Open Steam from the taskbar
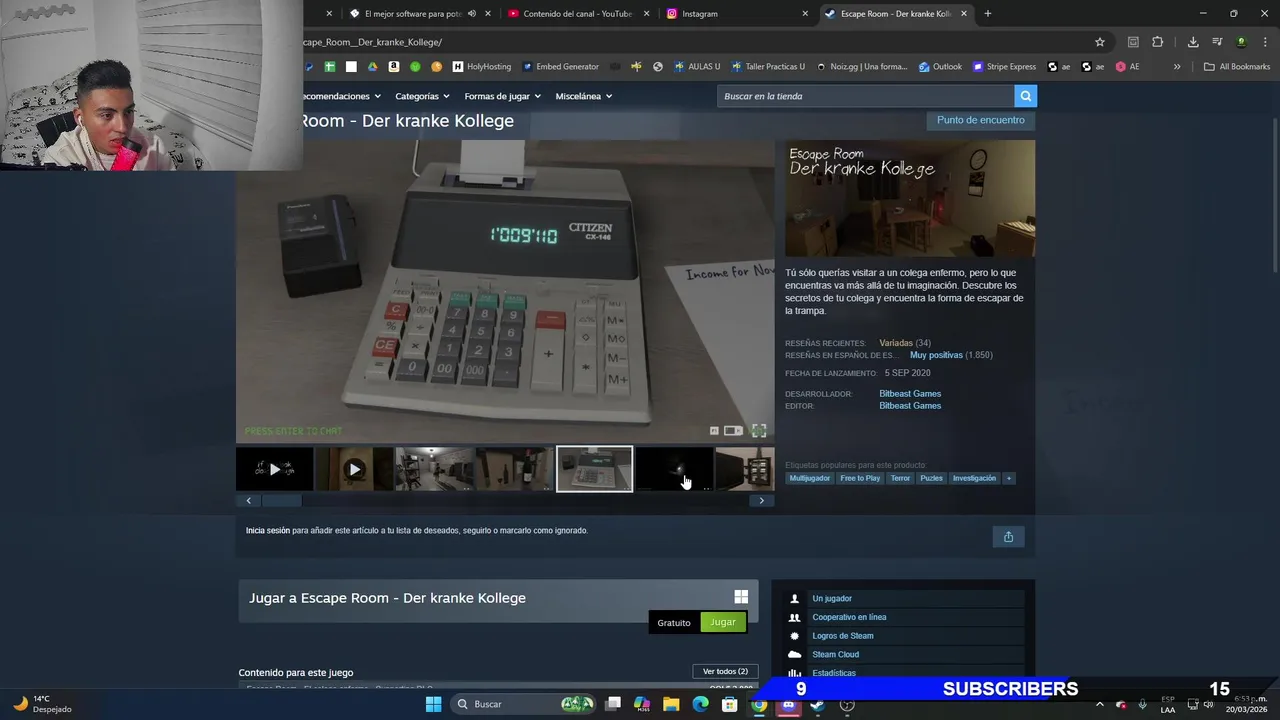This screenshot has width=1280, height=720. [x=818, y=704]
